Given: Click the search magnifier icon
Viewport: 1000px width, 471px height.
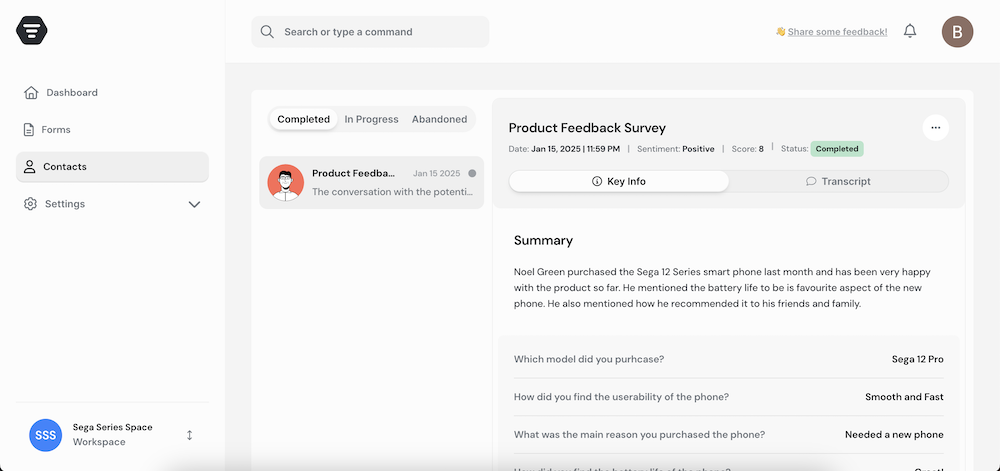Looking at the screenshot, I should [x=267, y=32].
